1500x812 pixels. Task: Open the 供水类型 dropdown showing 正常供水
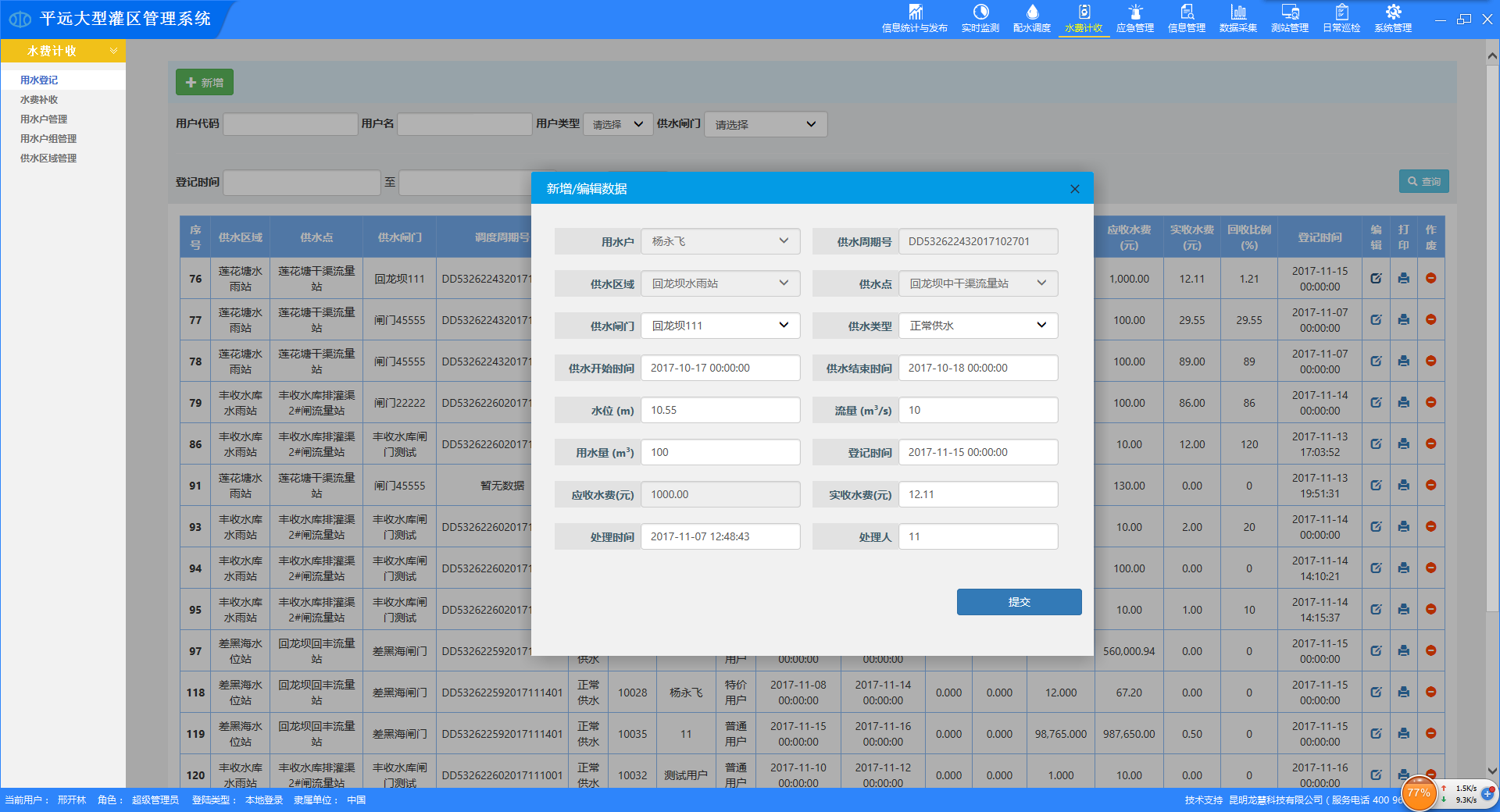coord(978,326)
